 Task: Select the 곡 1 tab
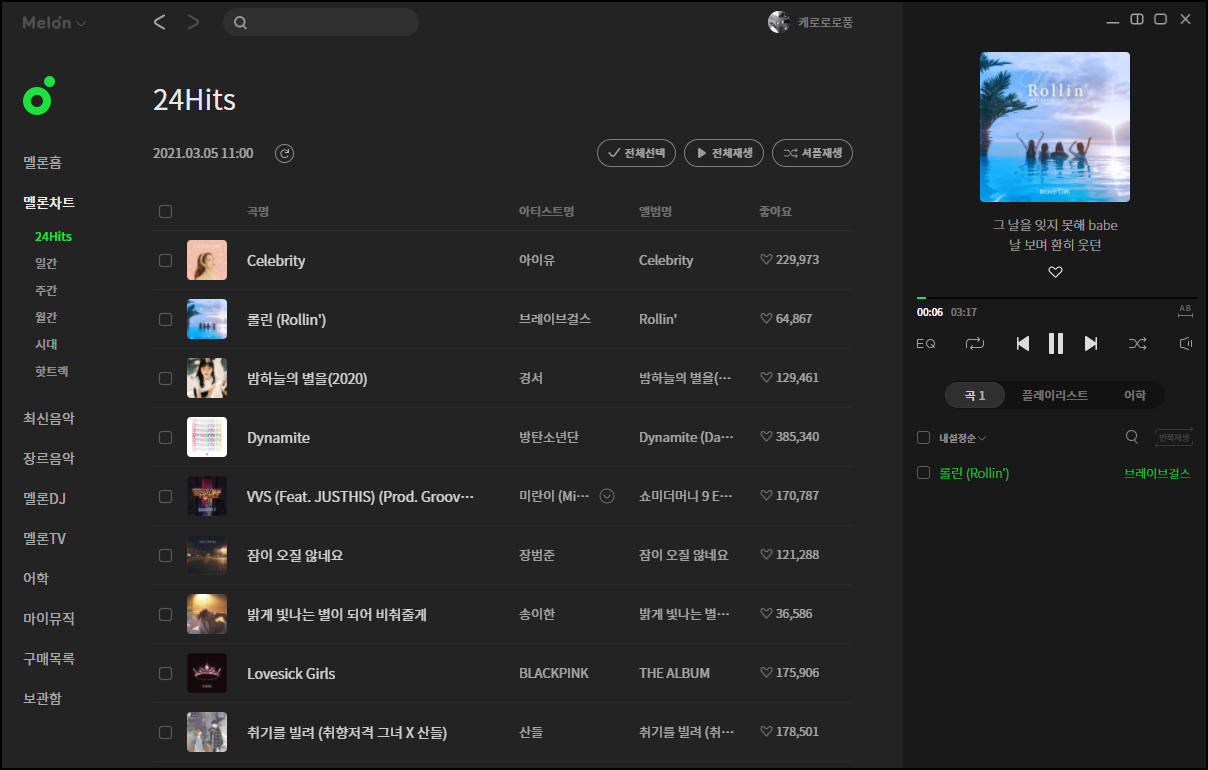pyautogui.click(x=975, y=395)
